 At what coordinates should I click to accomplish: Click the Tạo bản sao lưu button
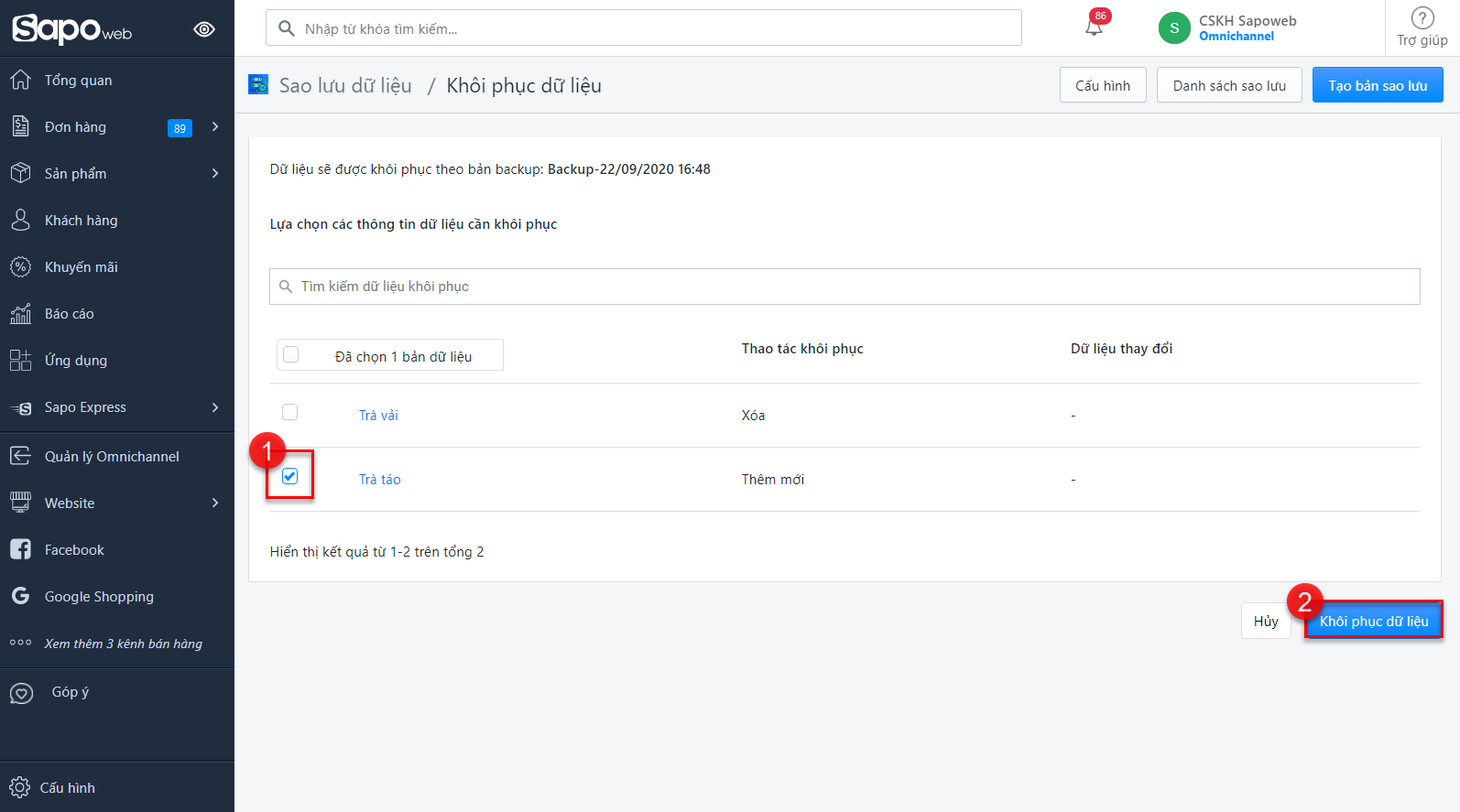[x=1377, y=86]
